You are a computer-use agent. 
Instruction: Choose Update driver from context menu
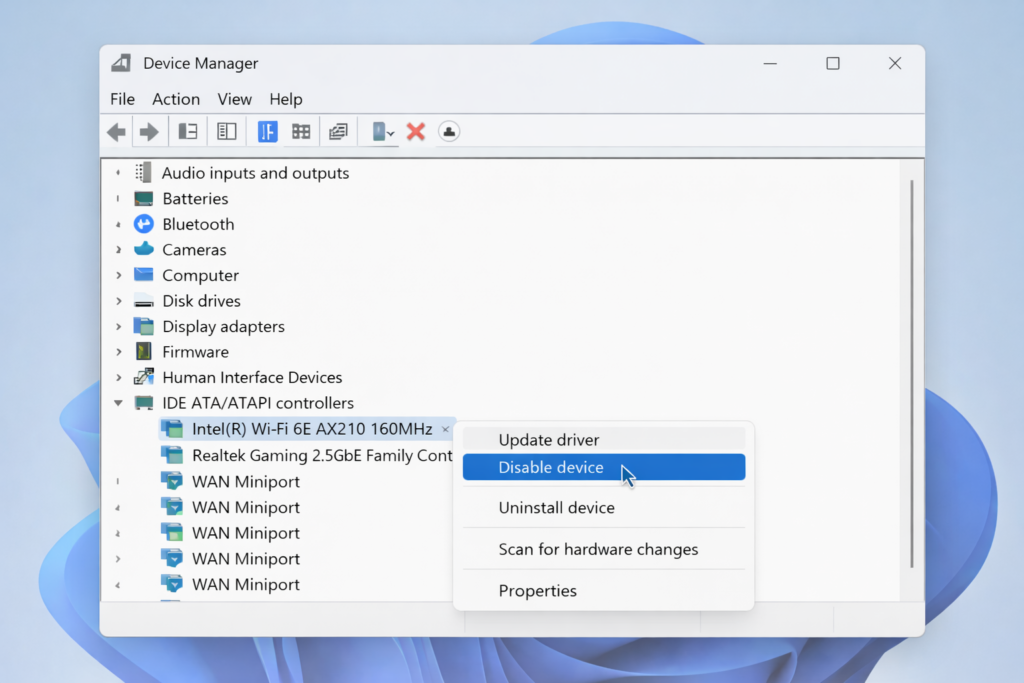click(x=603, y=439)
